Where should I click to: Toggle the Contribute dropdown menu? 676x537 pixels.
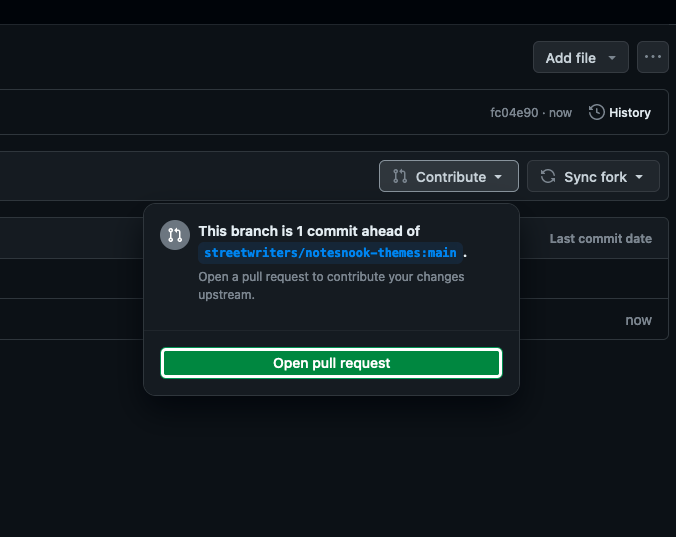[x=449, y=177]
